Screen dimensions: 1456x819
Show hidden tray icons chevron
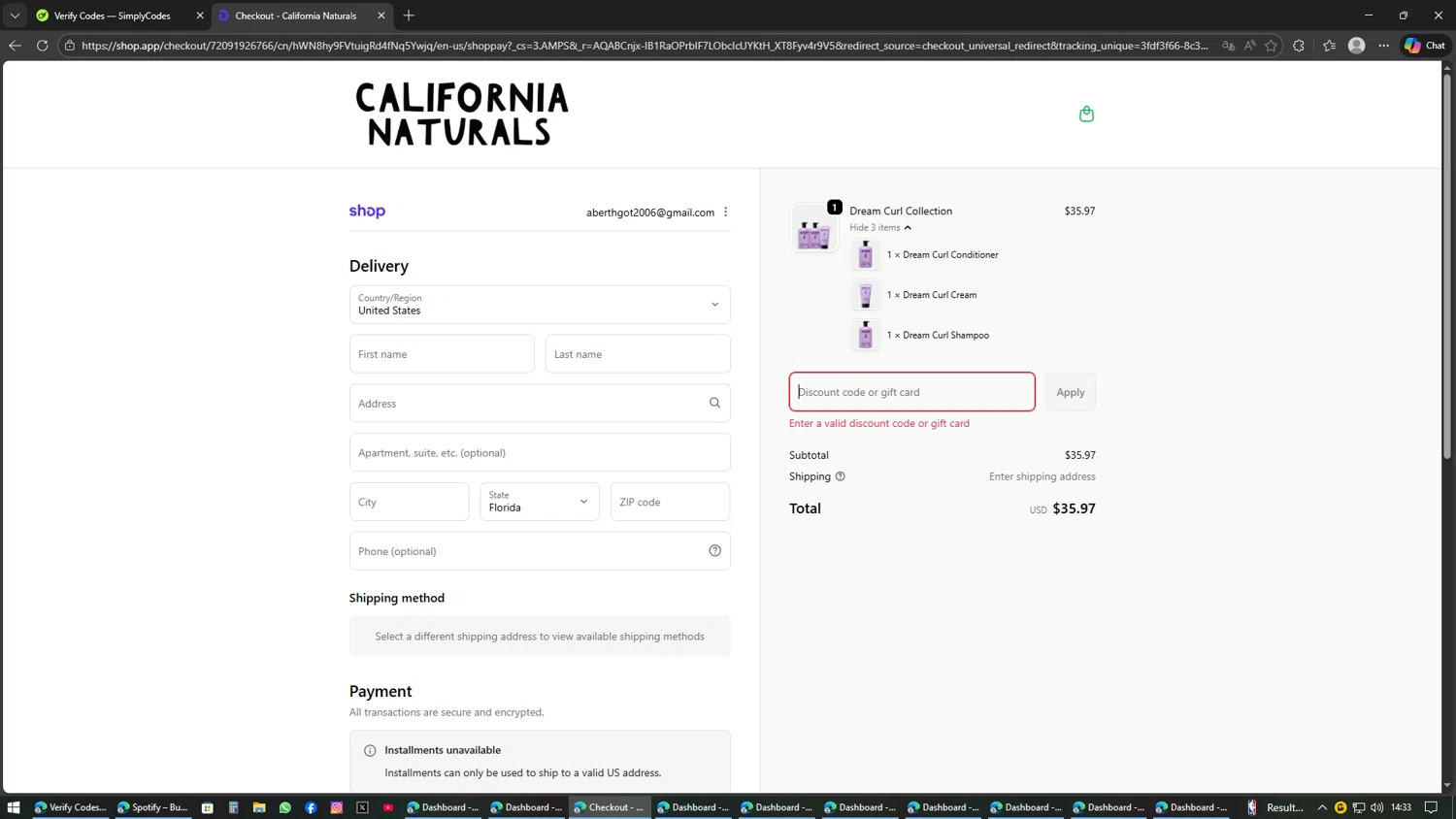1322,807
